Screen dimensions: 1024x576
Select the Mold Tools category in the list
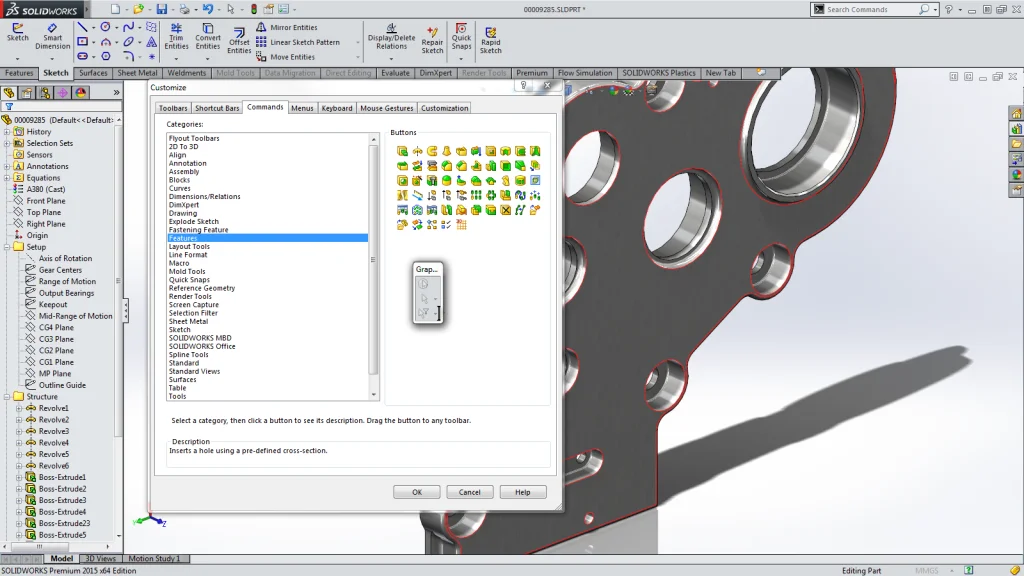pyautogui.click(x=186, y=271)
